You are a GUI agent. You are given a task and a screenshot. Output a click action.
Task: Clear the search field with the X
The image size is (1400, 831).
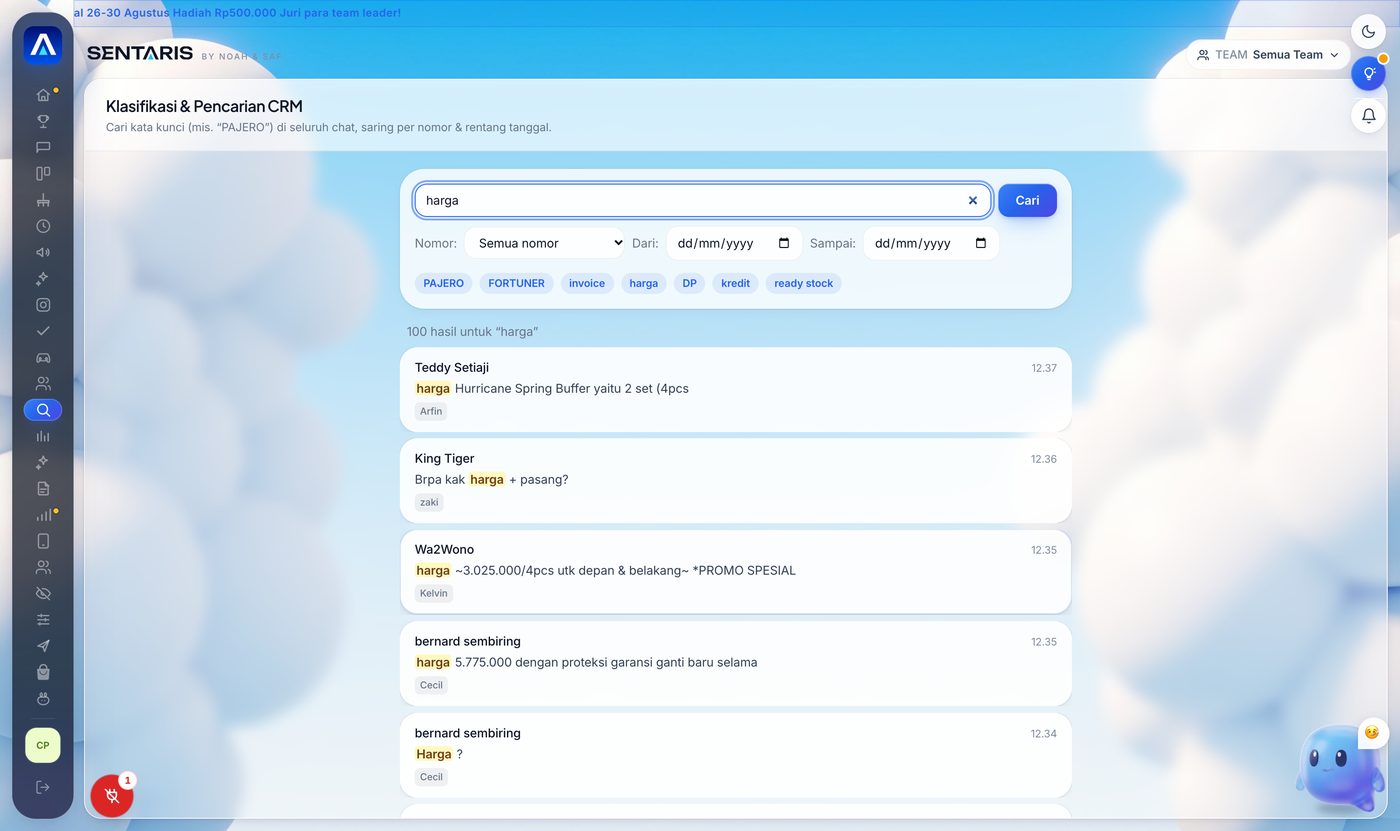pyautogui.click(x=973, y=200)
